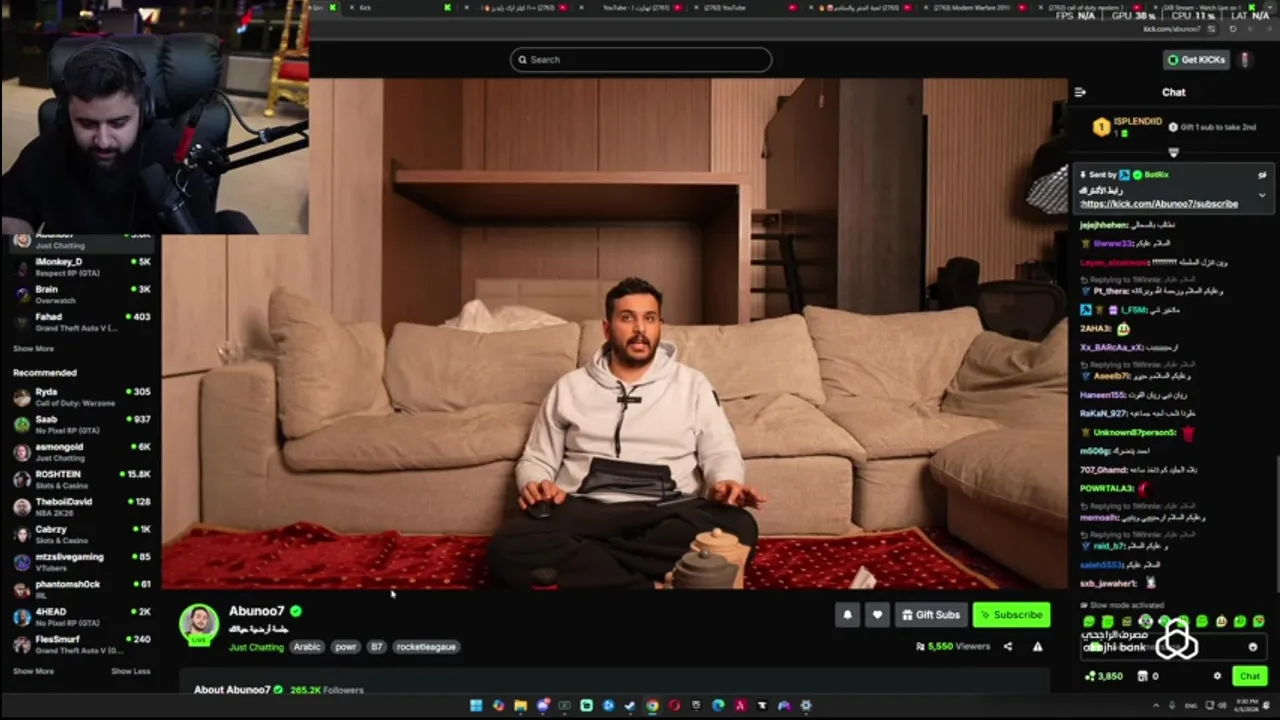Image resolution: width=1280 pixels, height=720 pixels.
Task: Open FlesSmurf's channel in Recommended
Action: coord(80,644)
